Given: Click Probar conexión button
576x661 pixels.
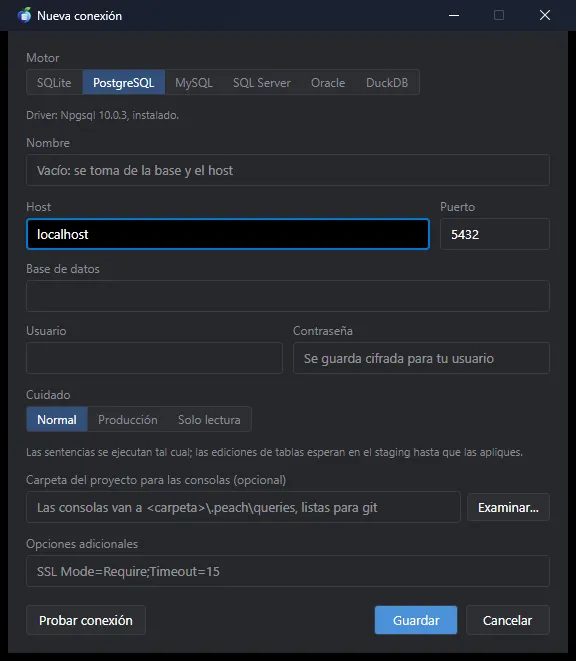Looking at the screenshot, I should point(86,620).
